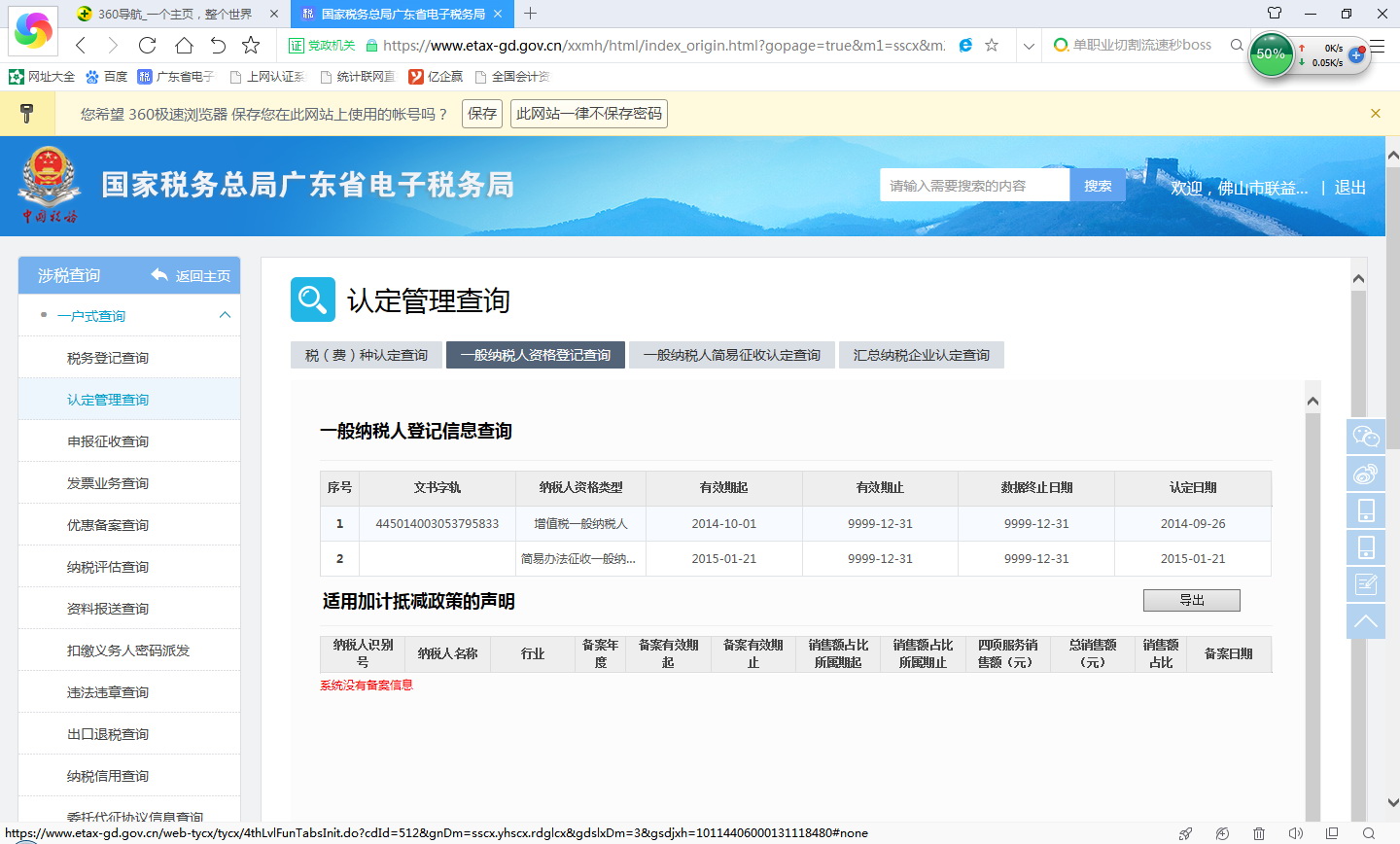Screen dimensions: 1400x844
Task: Open 纳税评估查询 in sidebar
Action: pyautogui.click(x=129, y=567)
